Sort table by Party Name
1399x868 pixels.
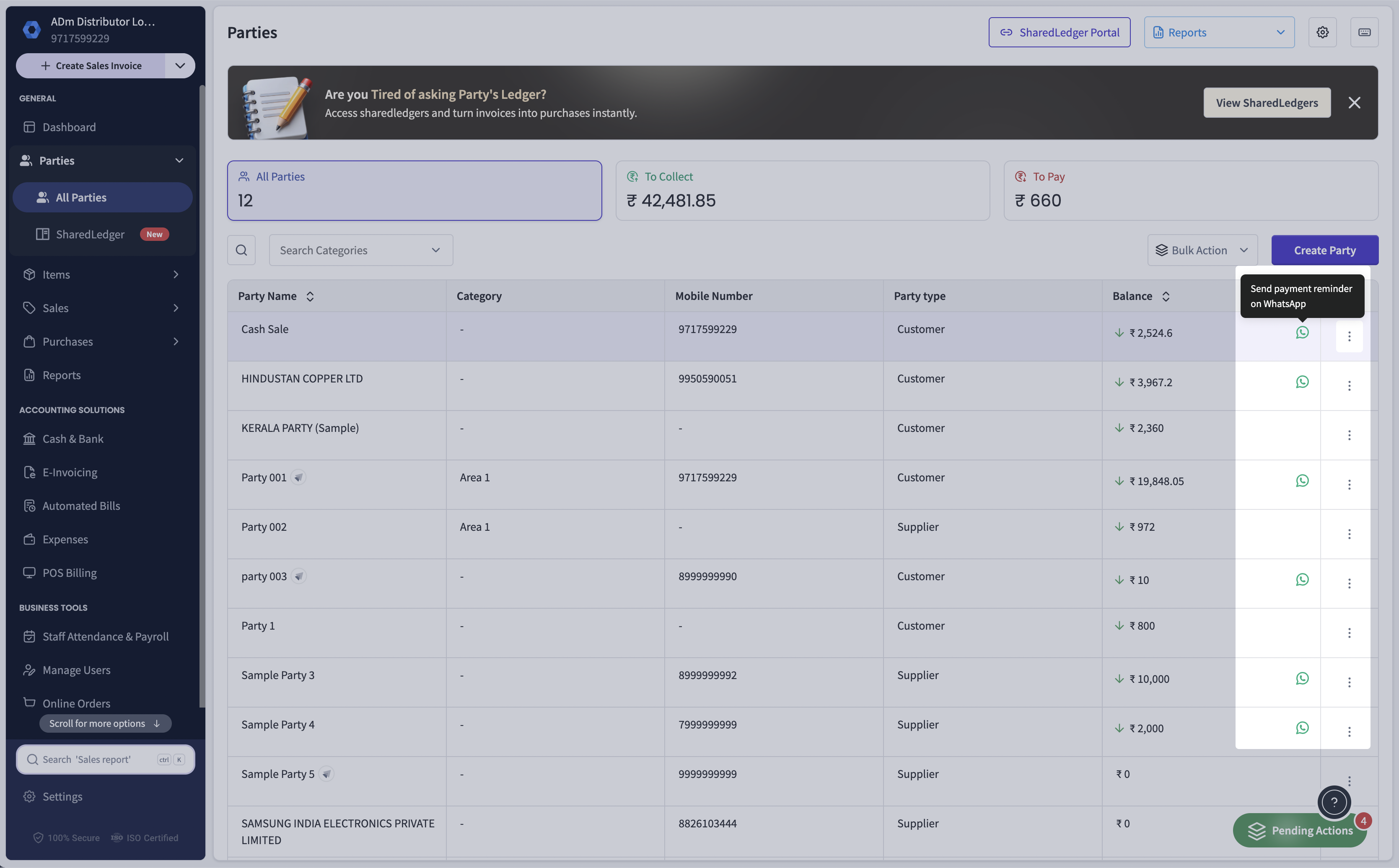tap(310, 296)
